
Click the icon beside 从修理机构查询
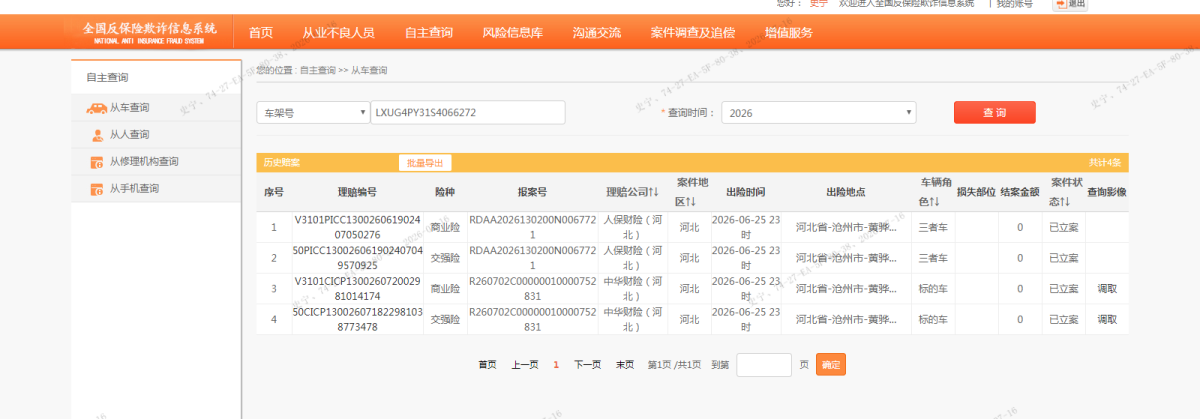coord(97,162)
